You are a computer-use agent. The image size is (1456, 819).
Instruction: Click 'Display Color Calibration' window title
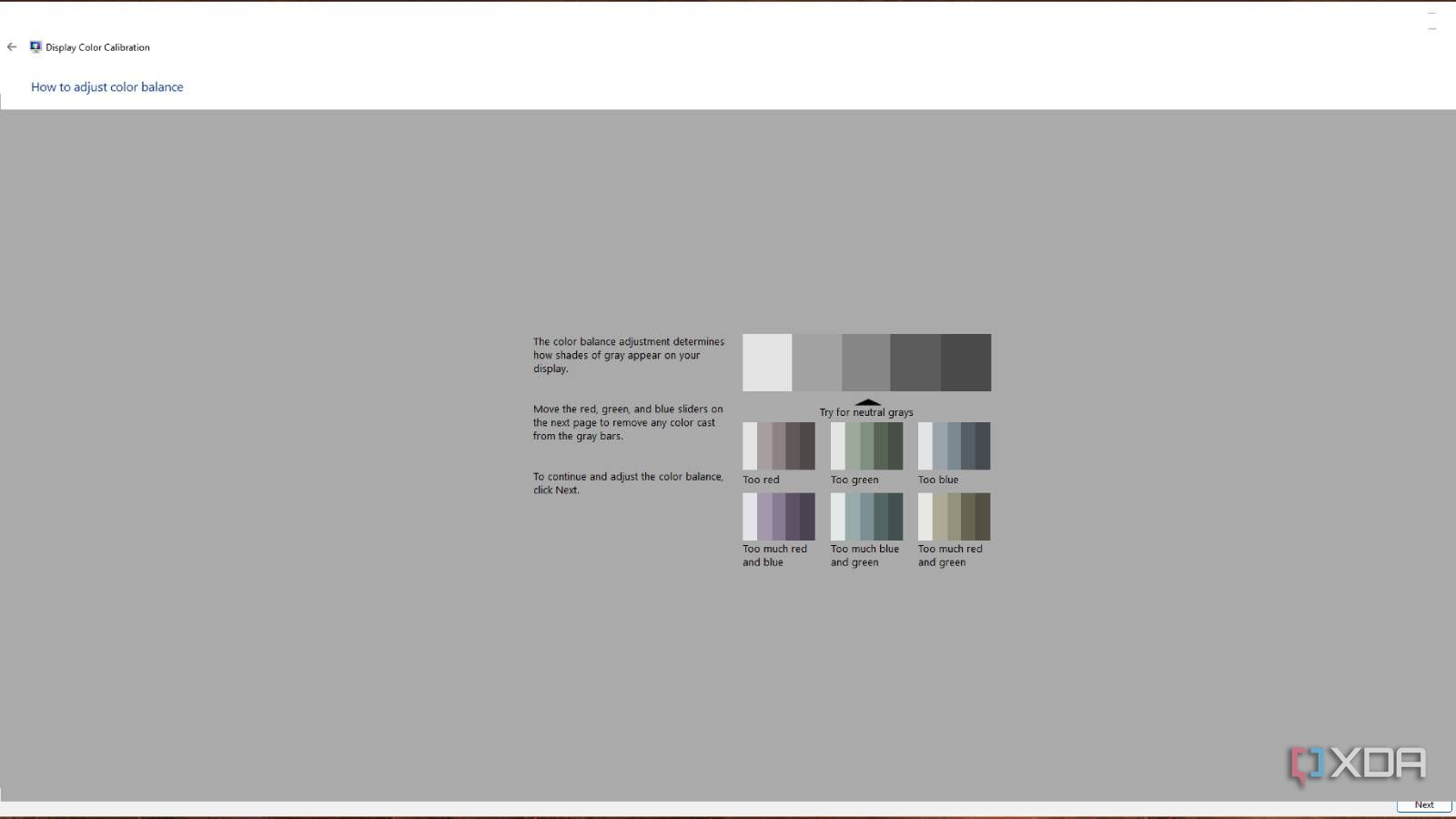click(x=97, y=47)
